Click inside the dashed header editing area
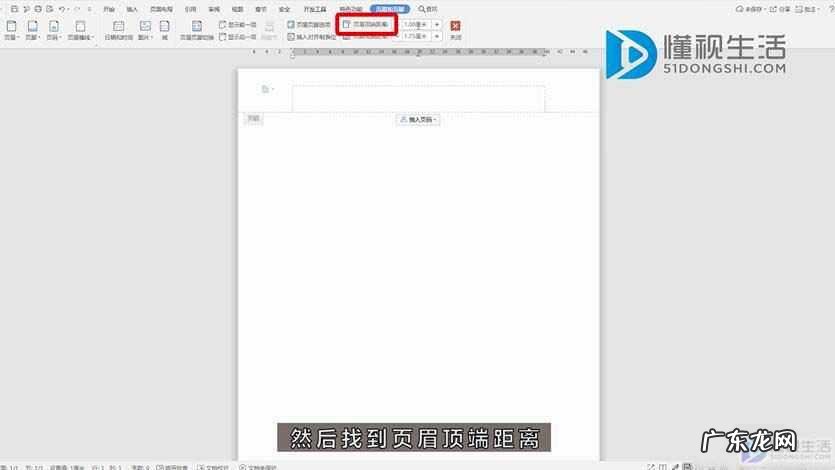Image resolution: width=835 pixels, height=470 pixels. click(418, 98)
